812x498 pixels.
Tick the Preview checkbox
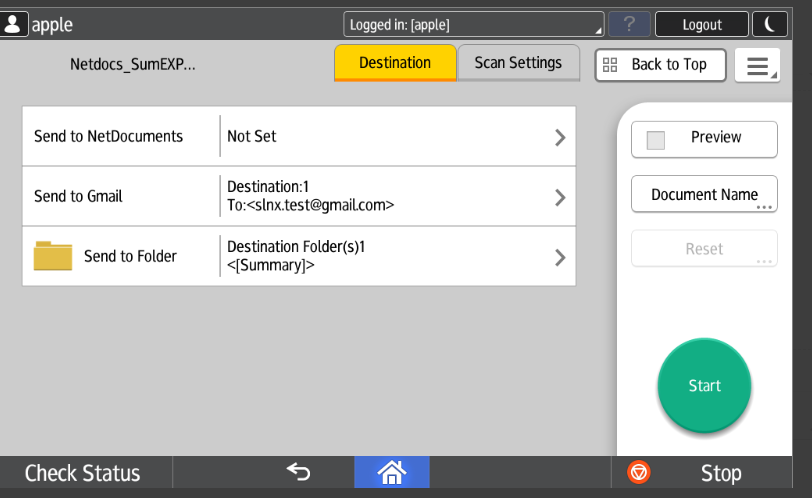click(x=656, y=140)
